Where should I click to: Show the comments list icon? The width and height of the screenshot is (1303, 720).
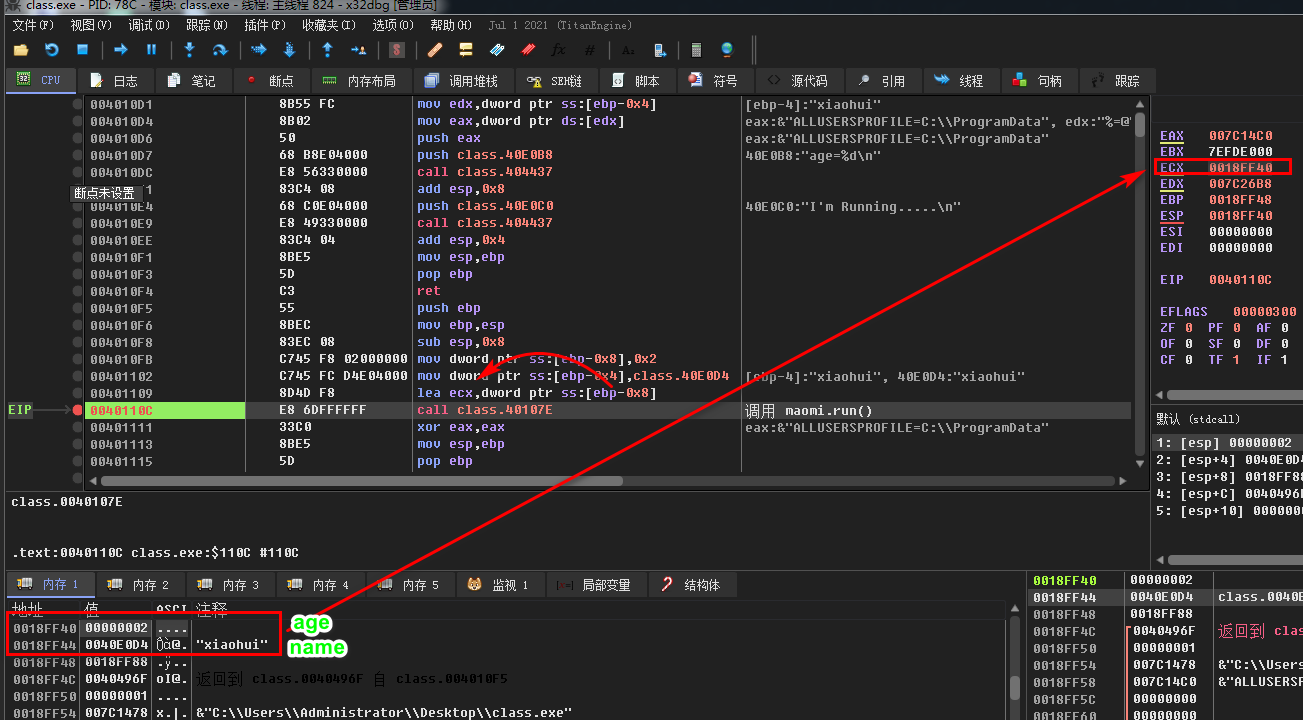(x=466, y=49)
